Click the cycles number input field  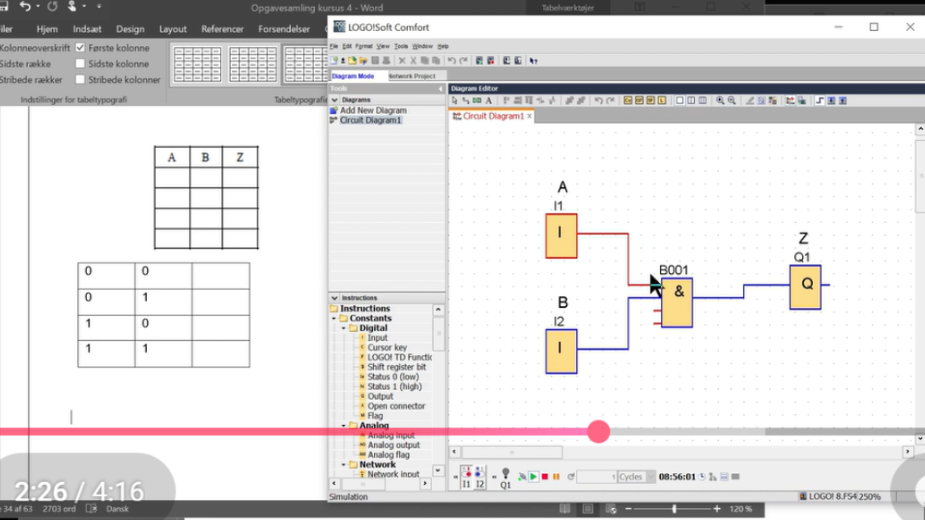pos(596,476)
